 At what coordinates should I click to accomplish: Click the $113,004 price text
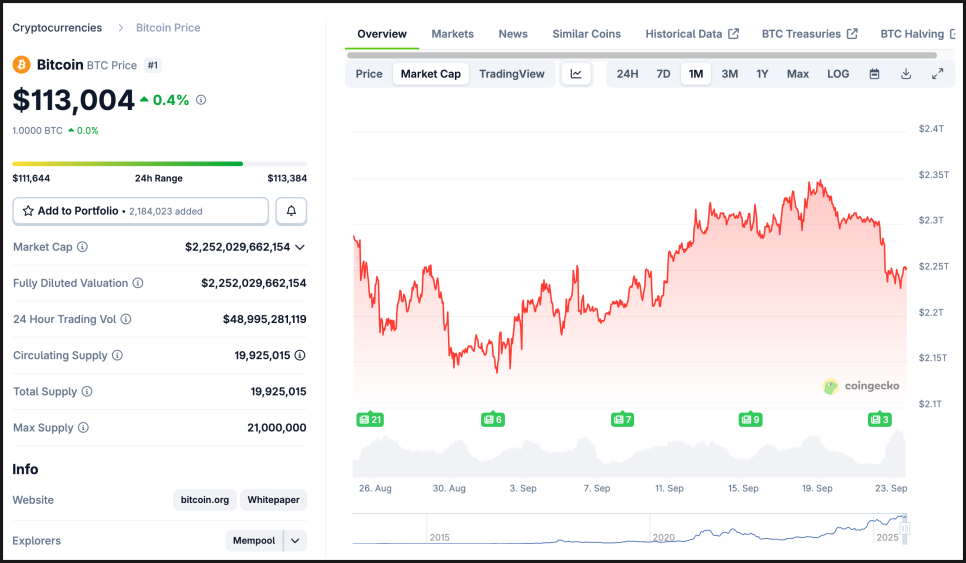[x=73, y=100]
